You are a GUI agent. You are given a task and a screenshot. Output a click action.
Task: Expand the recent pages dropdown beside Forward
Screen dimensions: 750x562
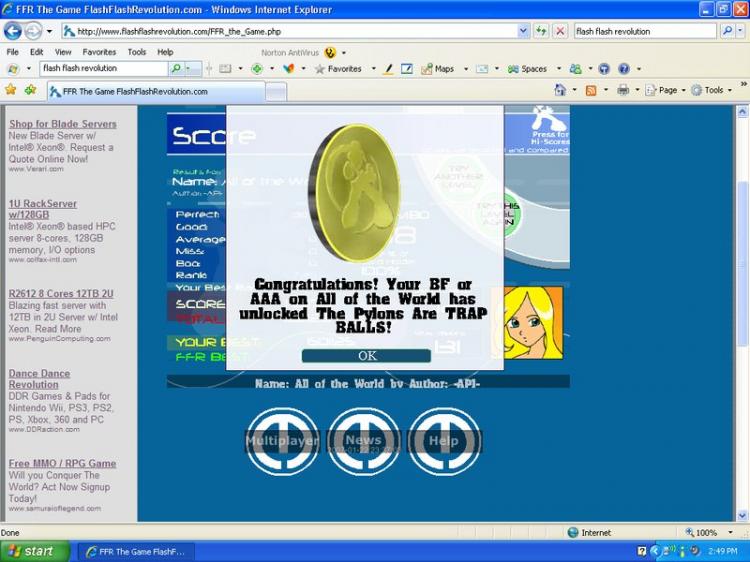coord(49,32)
